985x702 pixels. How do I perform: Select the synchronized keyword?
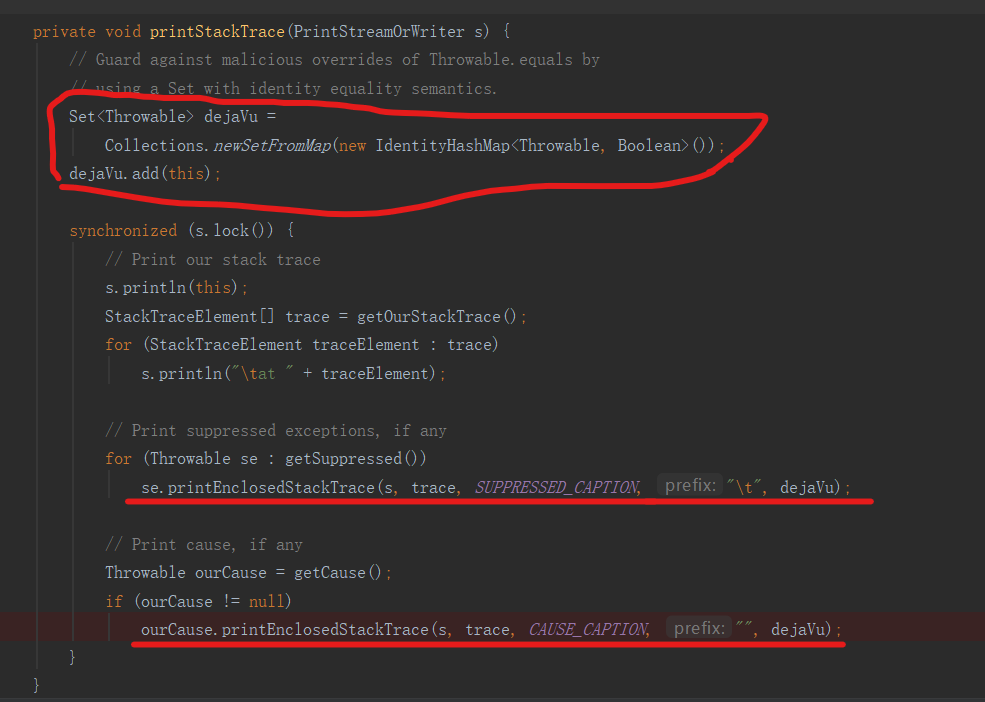(122, 230)
